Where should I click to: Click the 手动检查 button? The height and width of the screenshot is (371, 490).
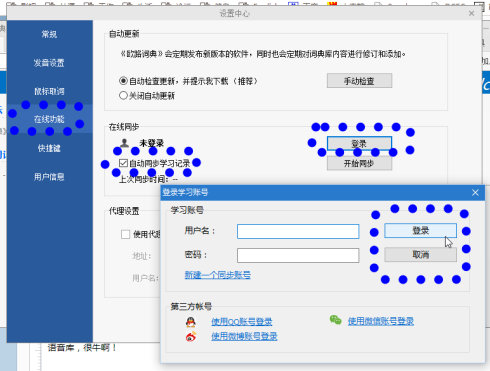(359, 81)
